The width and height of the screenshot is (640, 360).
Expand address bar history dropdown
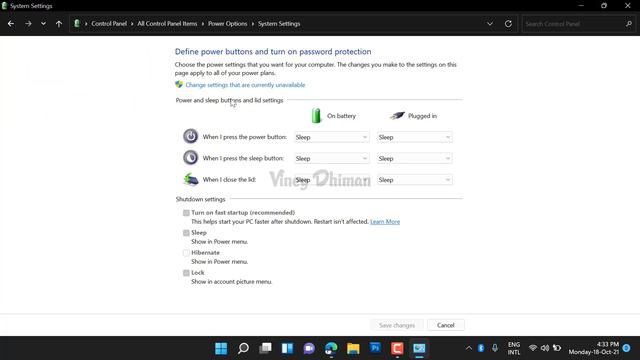pyautogui.click(x=490, y=24)
